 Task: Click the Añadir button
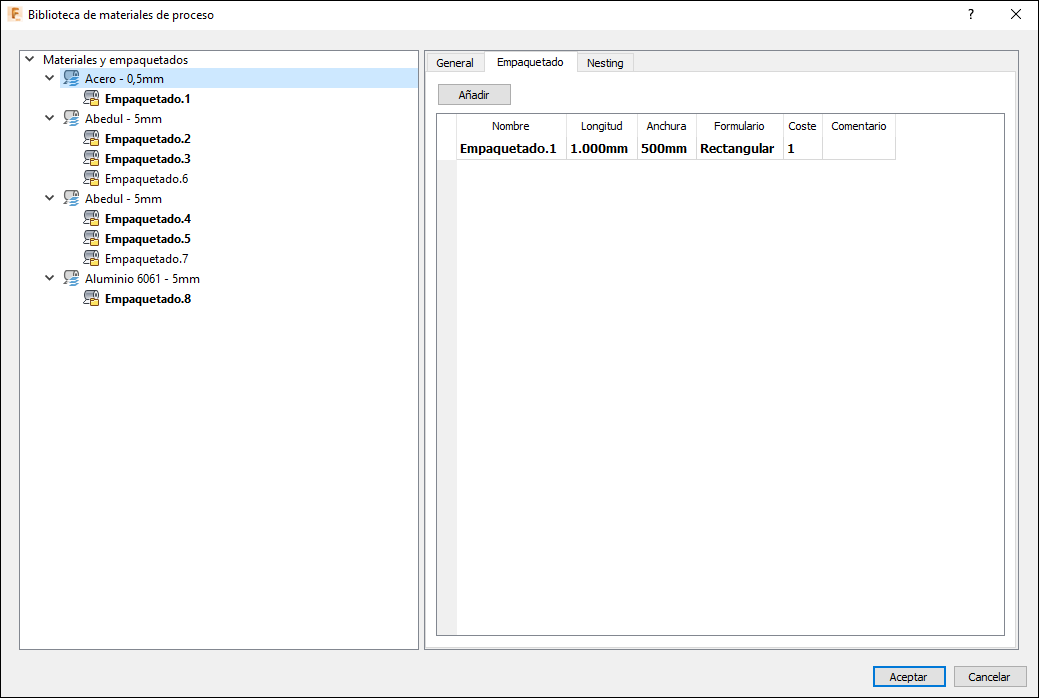(x=474, y=95)
